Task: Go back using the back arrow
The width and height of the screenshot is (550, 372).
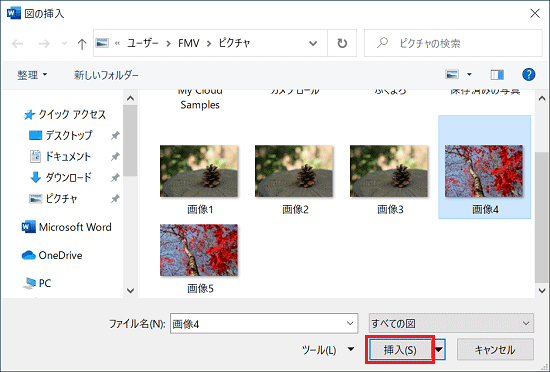Action: (18, 43)
